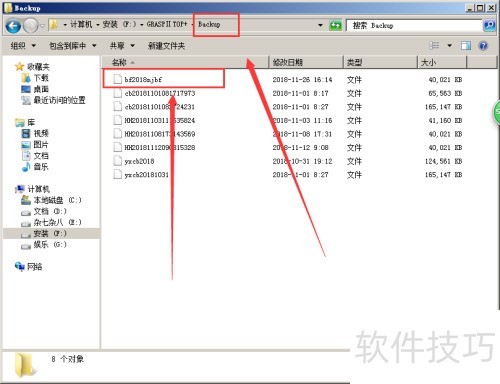The width and height of the screenshot is (500, 384).
Task: Open 杂七杂八 (E:) drive
Action: pyautogui.click(x=57, y=222)
